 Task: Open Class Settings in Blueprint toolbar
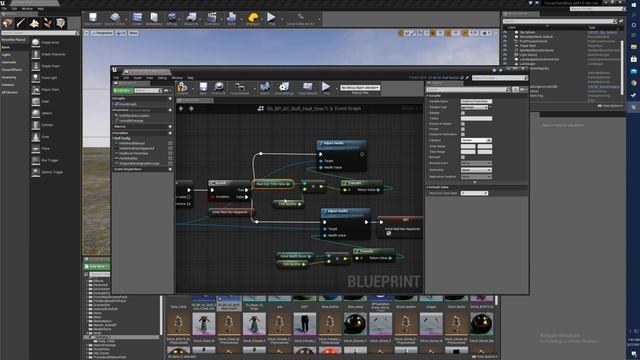(284, 88)
